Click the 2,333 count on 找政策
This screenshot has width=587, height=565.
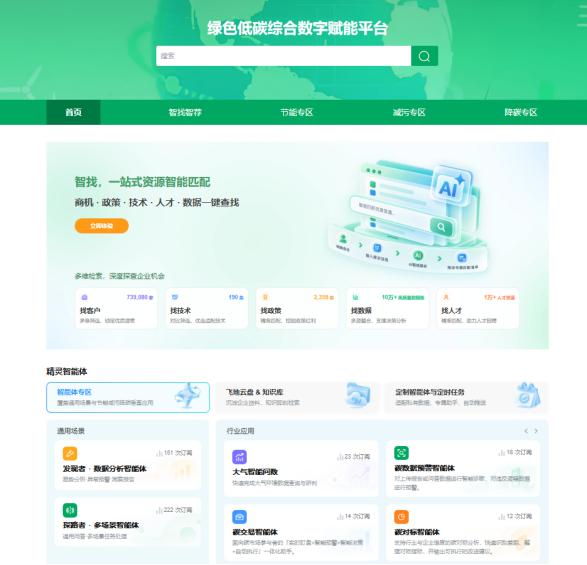(323, 297)
